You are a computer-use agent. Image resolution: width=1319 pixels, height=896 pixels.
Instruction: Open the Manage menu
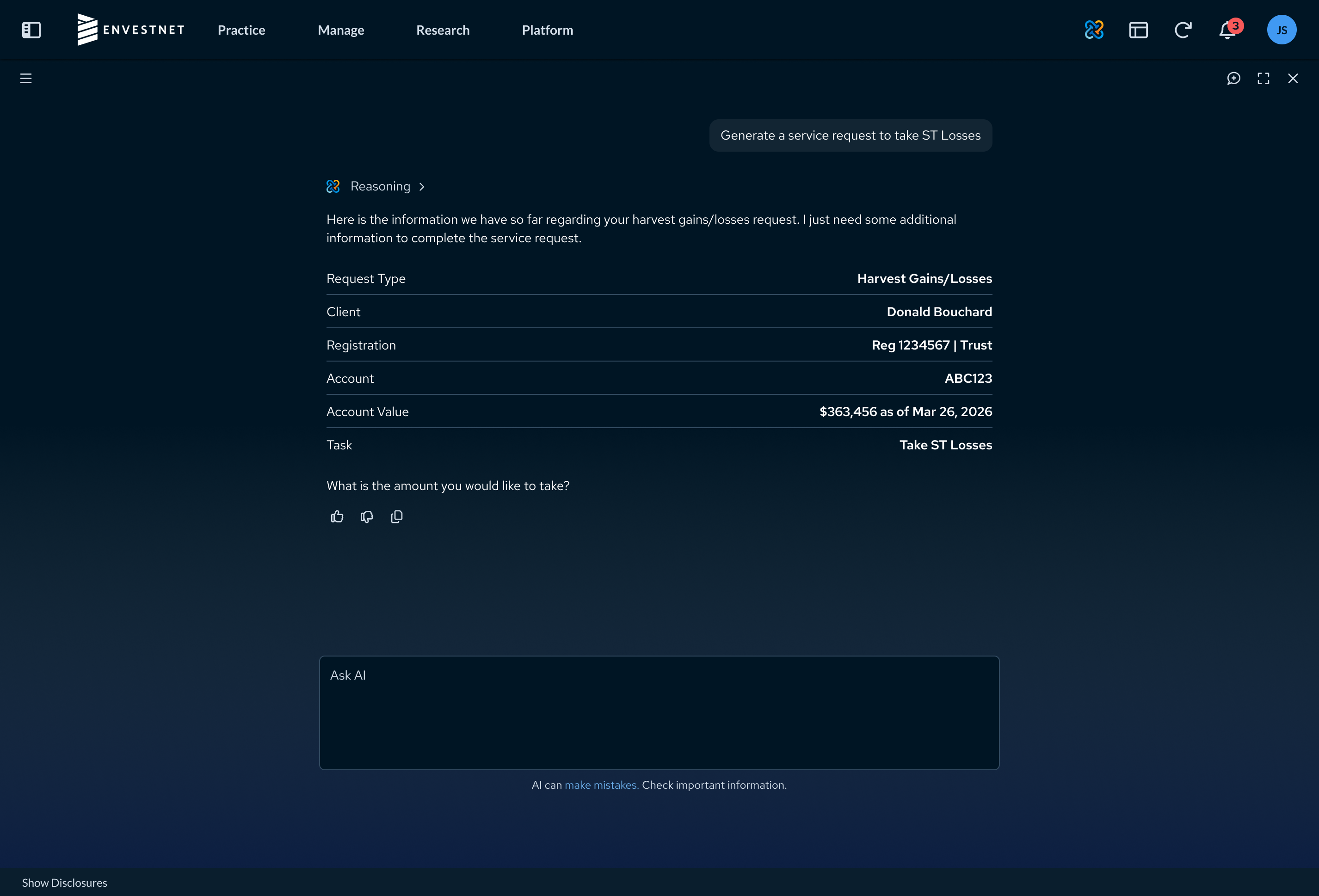tap(341, 30)
